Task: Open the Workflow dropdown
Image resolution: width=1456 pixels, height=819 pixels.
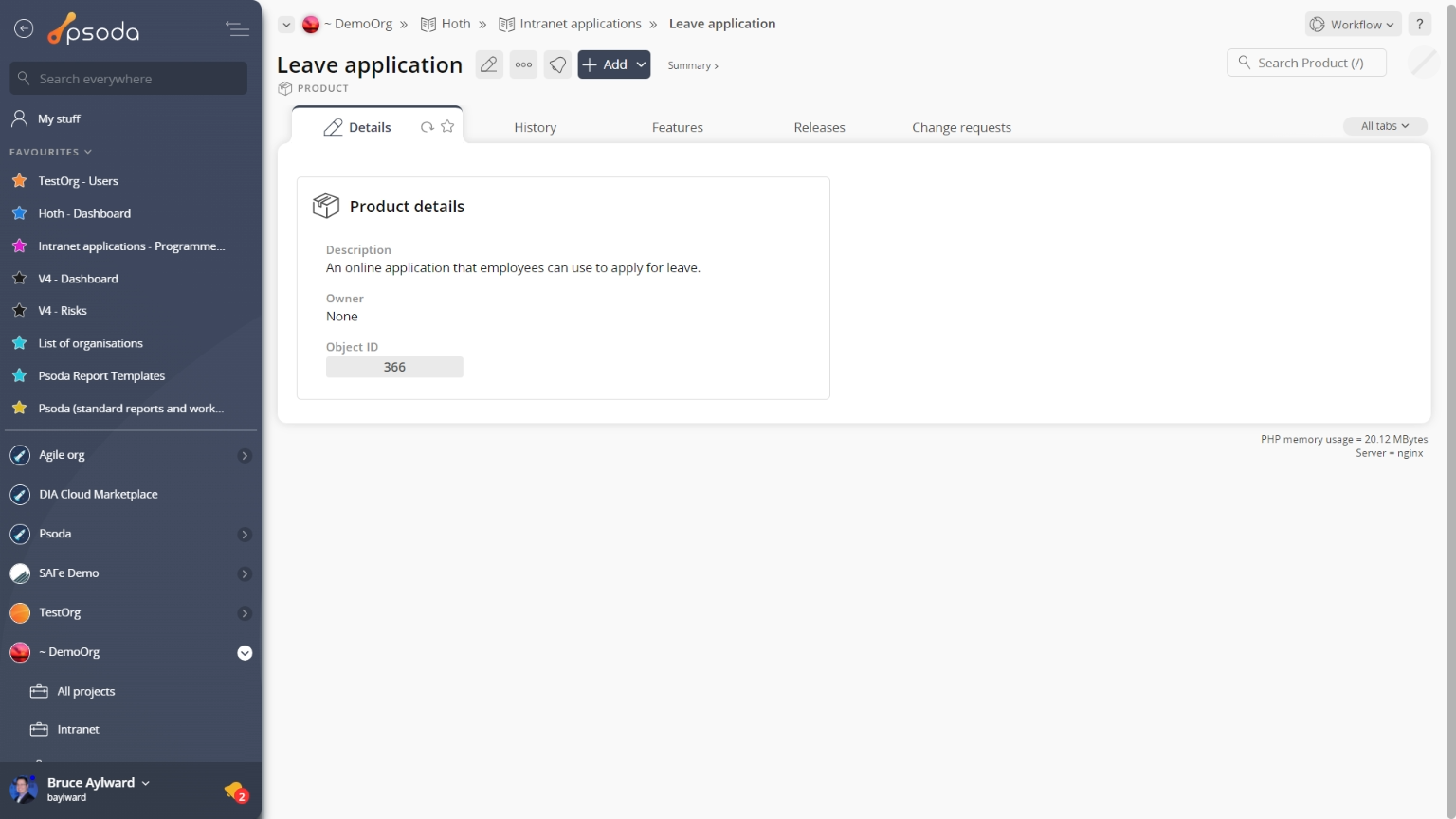Action: pos(1353,25)
